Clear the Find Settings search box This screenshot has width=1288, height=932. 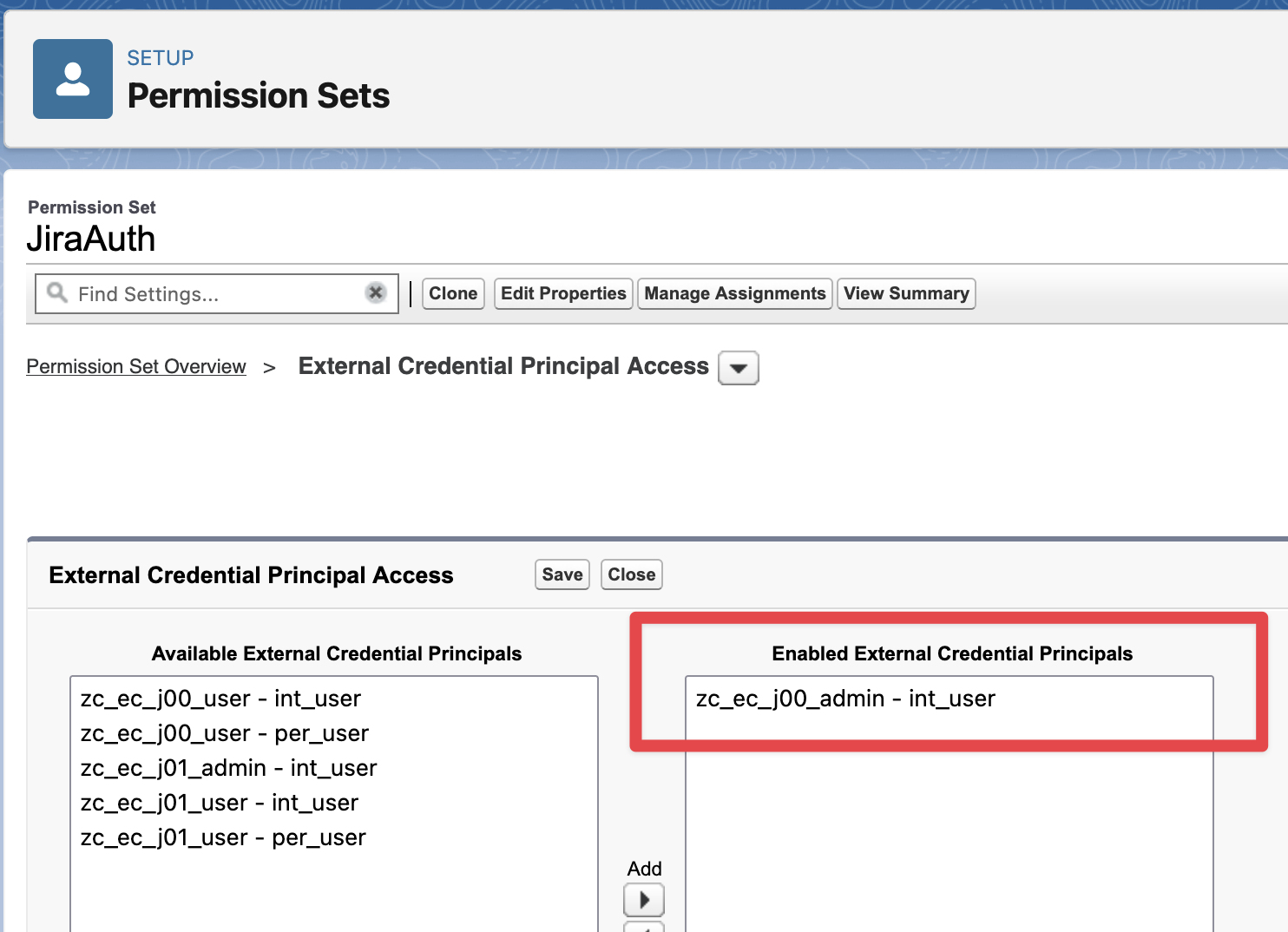click(376, 293)
